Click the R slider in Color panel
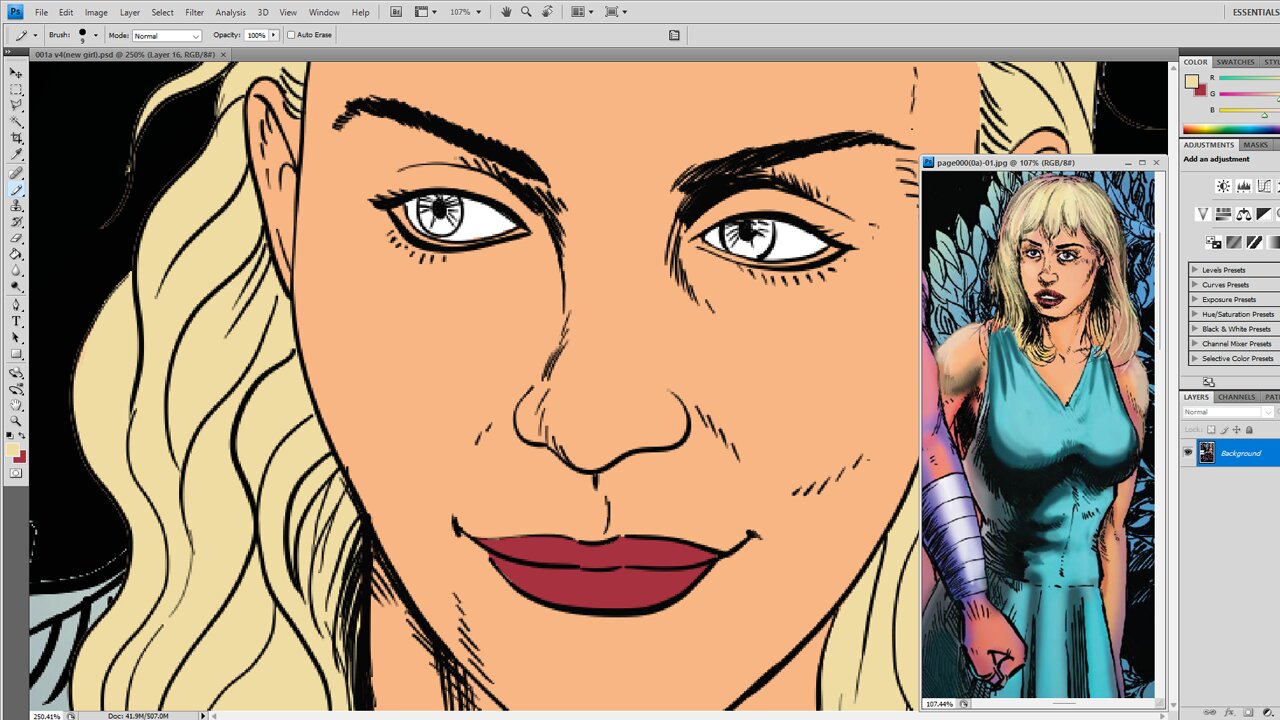 click(x=1248, y=78)
